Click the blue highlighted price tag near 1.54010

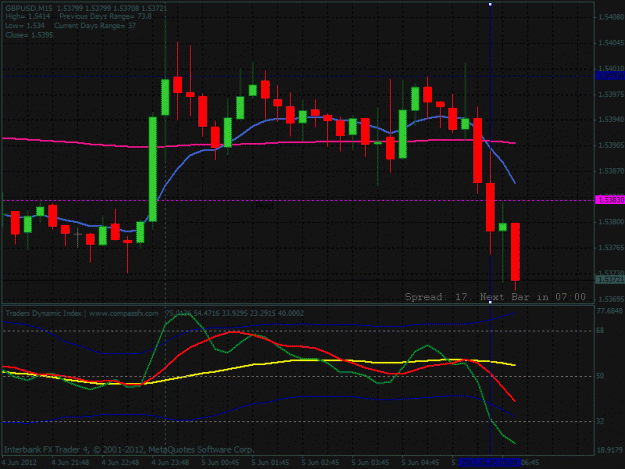[x=609, y=75]
